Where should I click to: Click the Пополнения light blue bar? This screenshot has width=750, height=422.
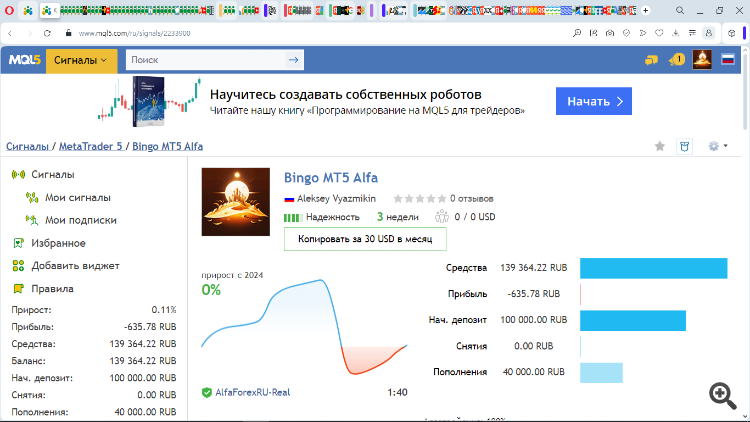[x=601, y=373]
